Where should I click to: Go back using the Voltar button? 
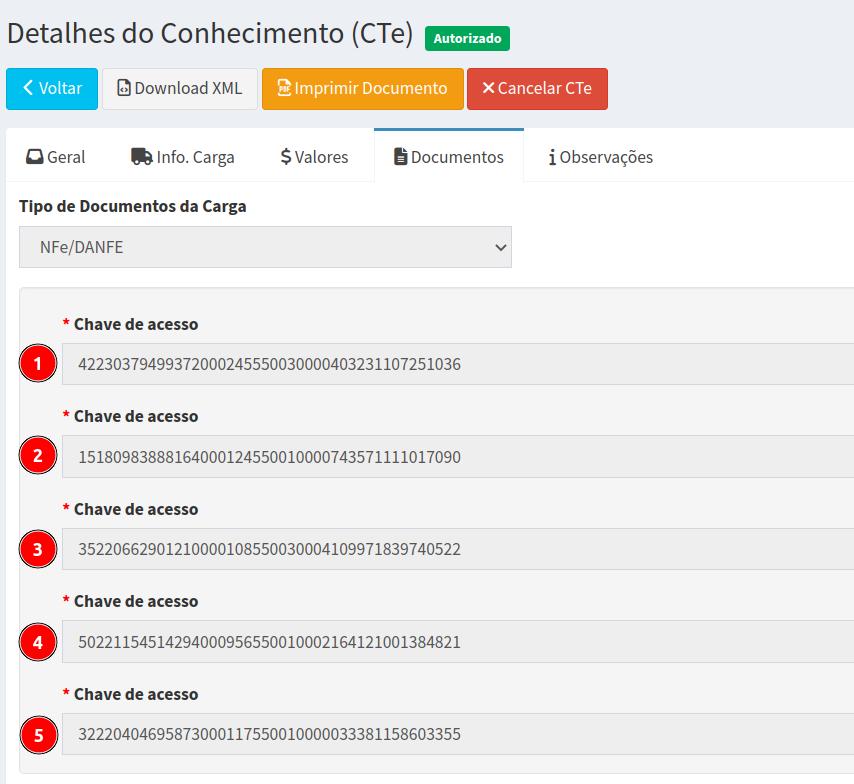52,88
